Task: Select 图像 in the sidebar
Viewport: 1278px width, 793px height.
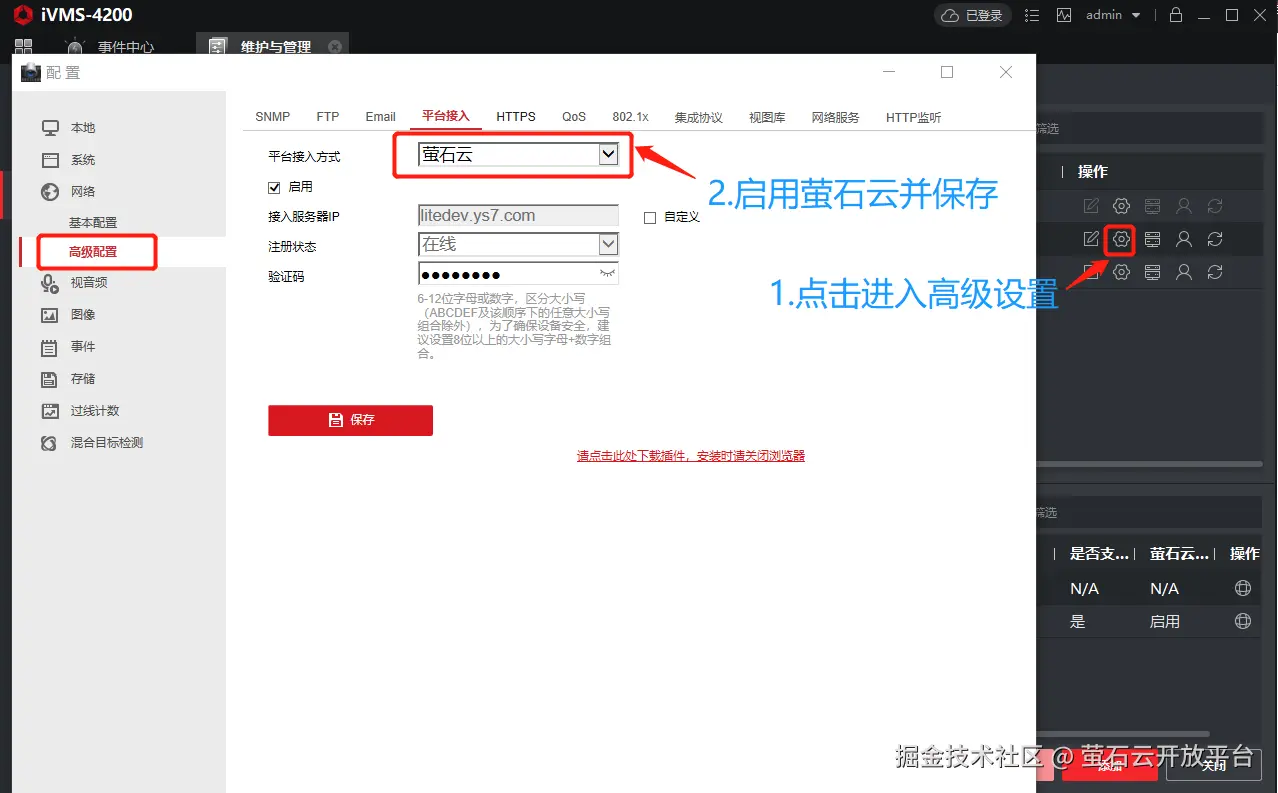Action: 83,315
